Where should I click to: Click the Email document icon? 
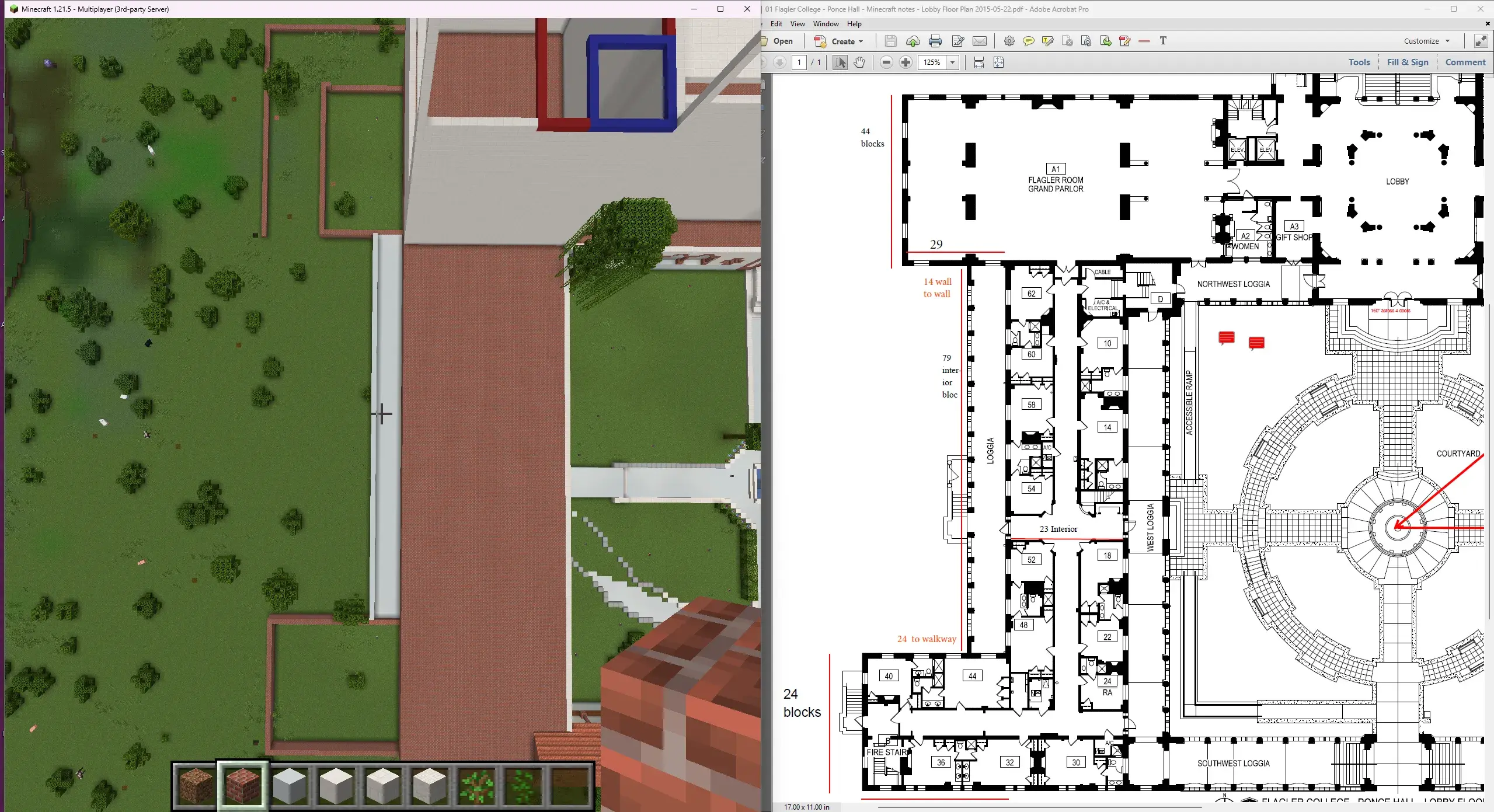(x=980, y=41)
